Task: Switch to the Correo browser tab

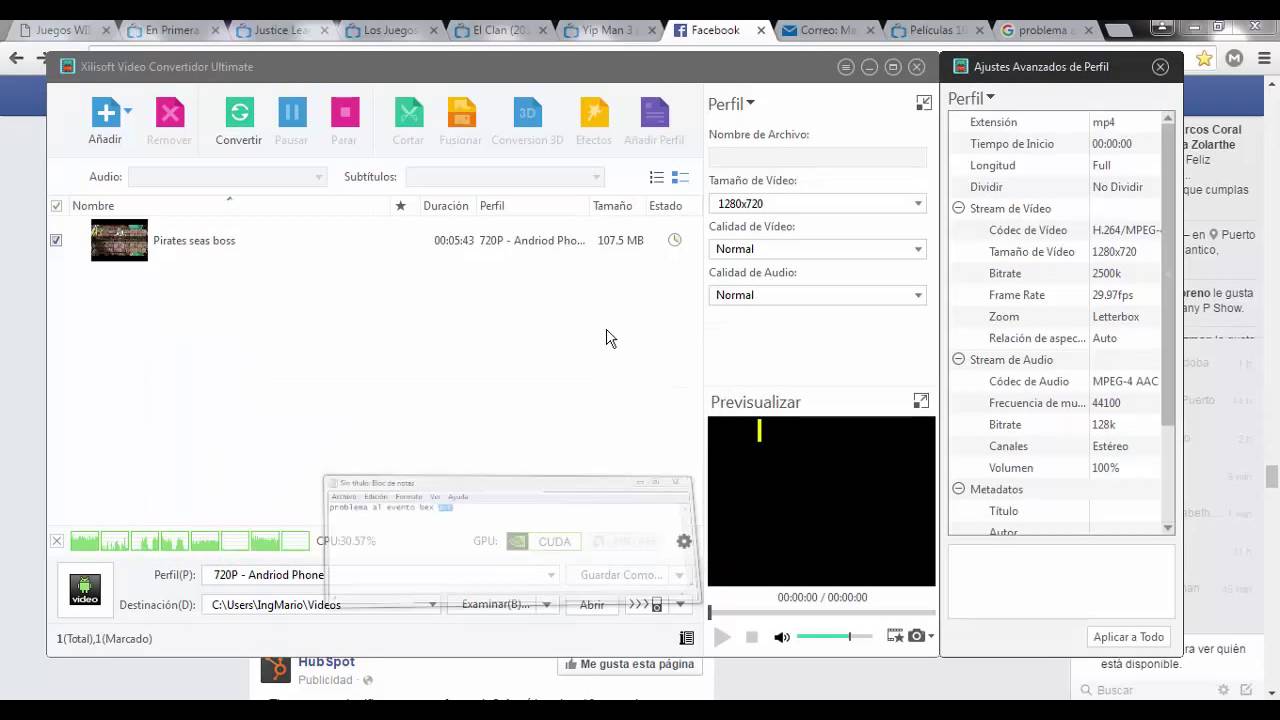Action: tap(826, 30)
